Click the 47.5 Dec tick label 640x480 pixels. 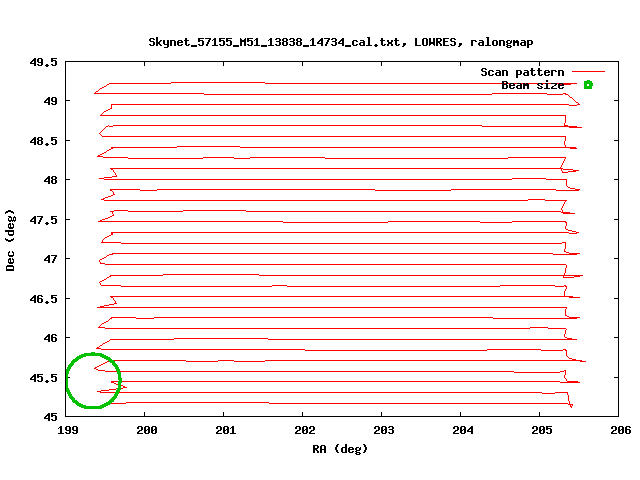coord(43,220)
